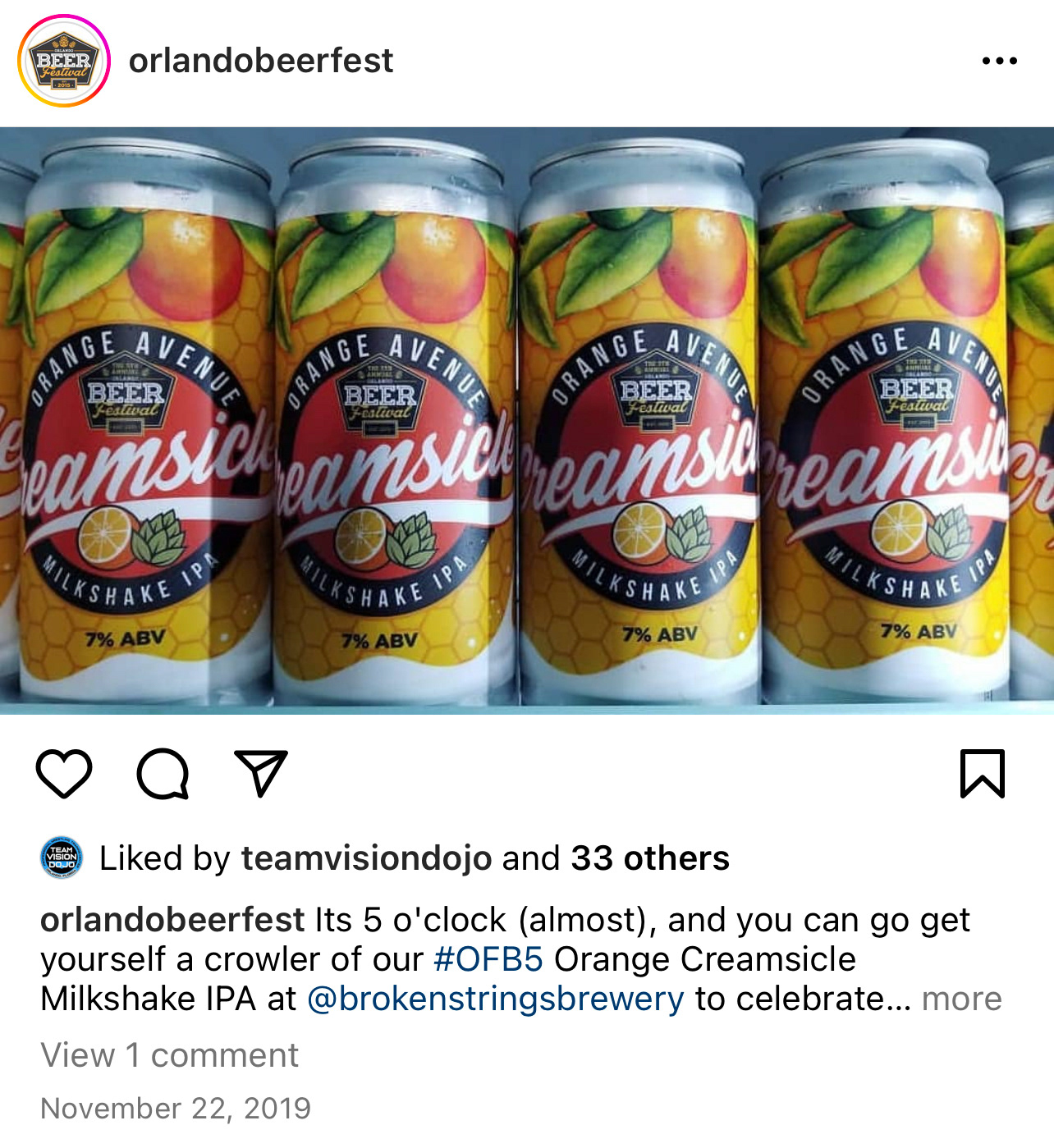Save post with bookmark icon

pyautogui.click(x=983, y=773)
